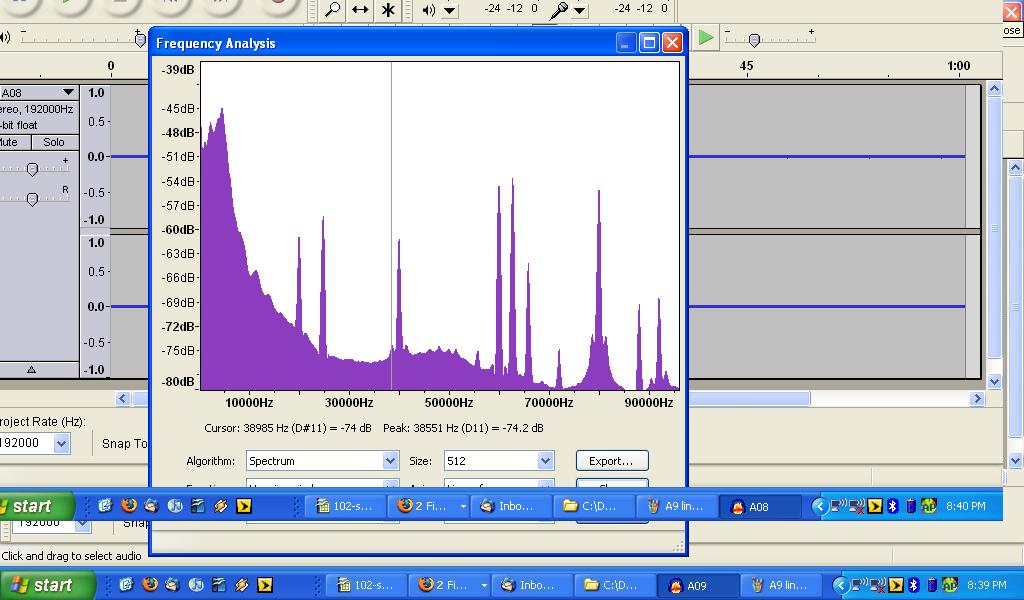1024x600 pixels.
Task: Open the A08 track name dropdown menu
Action: click(x=67, y=92)
